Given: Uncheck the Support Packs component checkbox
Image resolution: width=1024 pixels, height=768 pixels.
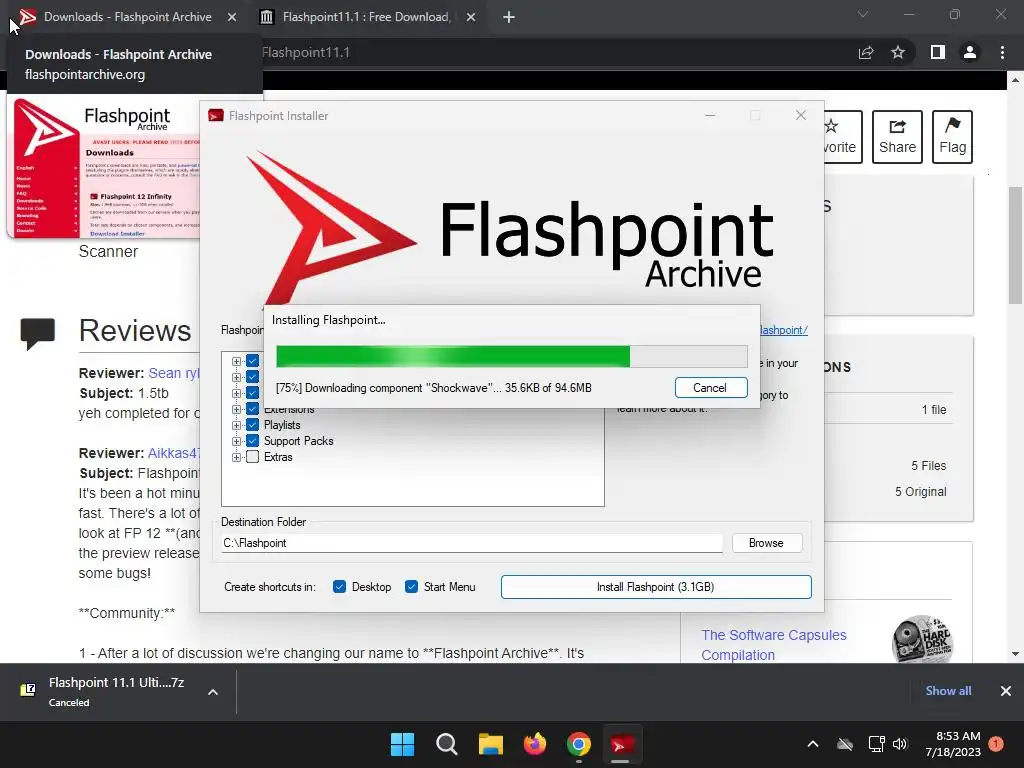Looking at the screenshot, I should [x=253, y=441].
